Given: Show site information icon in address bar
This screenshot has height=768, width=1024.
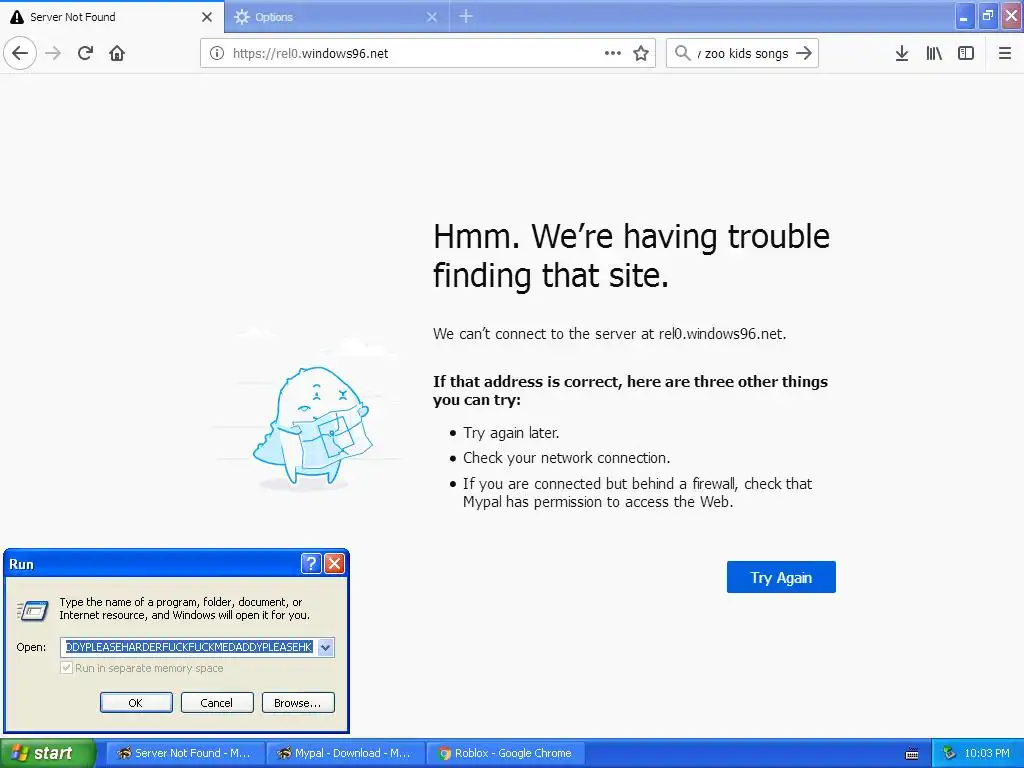Looking at the screenshot, I should pyautogui.click(x=217, y=54).
